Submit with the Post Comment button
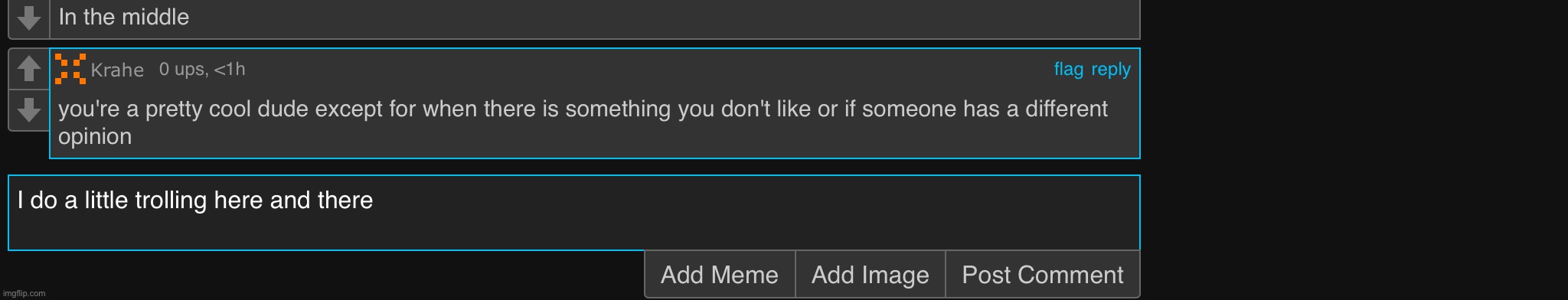This screenshot has height=300, width=1568. coord(1043,275)
